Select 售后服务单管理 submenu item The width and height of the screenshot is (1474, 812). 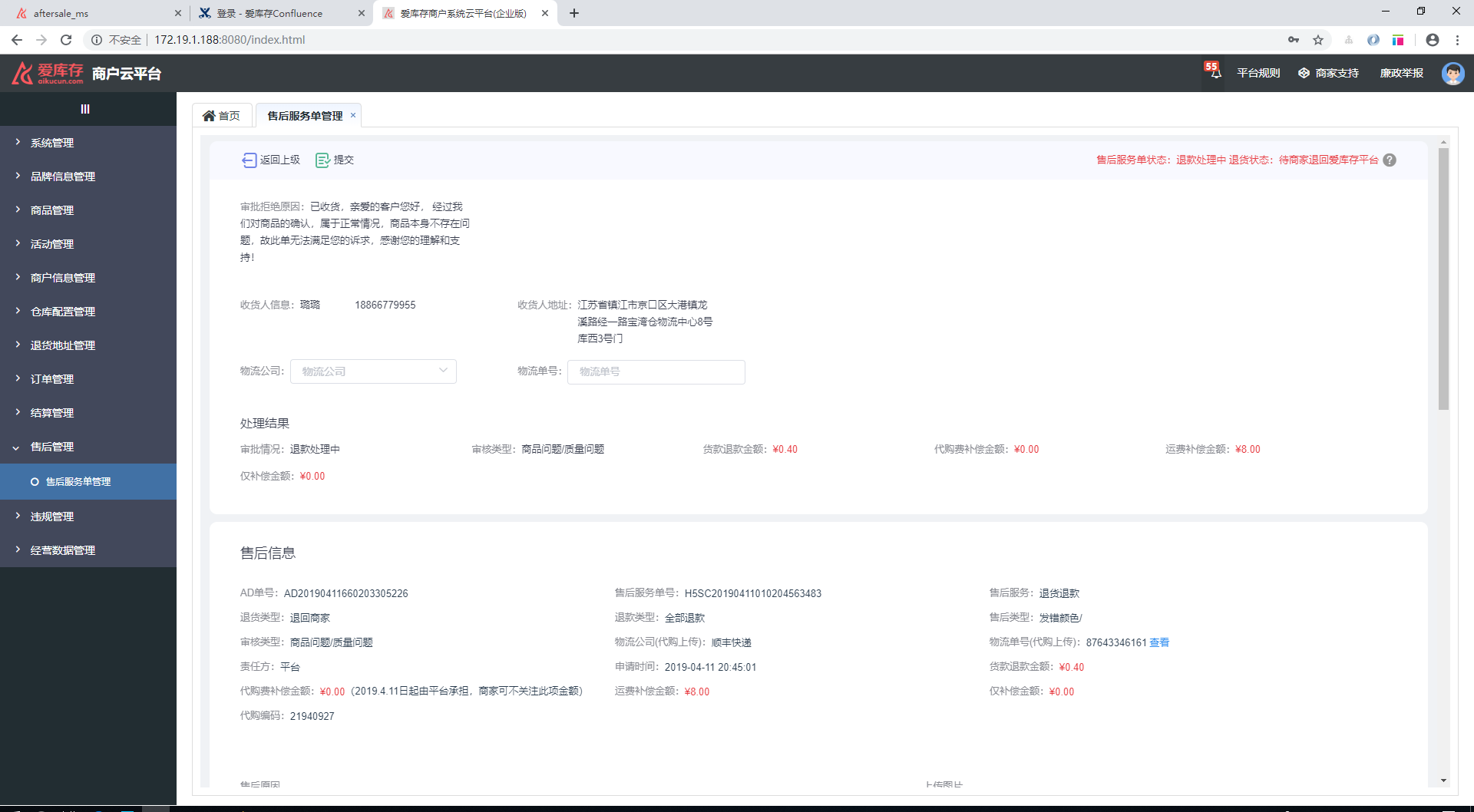[x=88, y=482]
